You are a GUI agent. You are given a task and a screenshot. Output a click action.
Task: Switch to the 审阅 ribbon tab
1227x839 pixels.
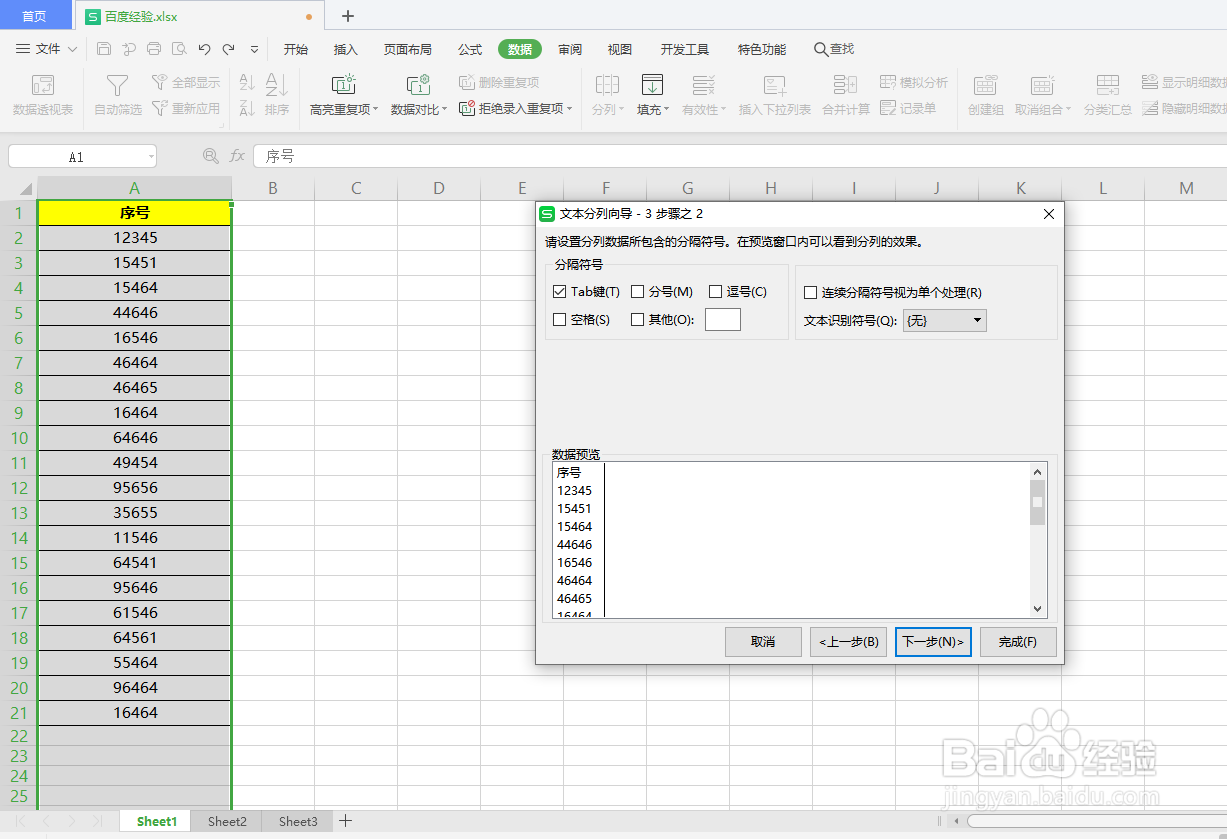[x=570, y=49]
